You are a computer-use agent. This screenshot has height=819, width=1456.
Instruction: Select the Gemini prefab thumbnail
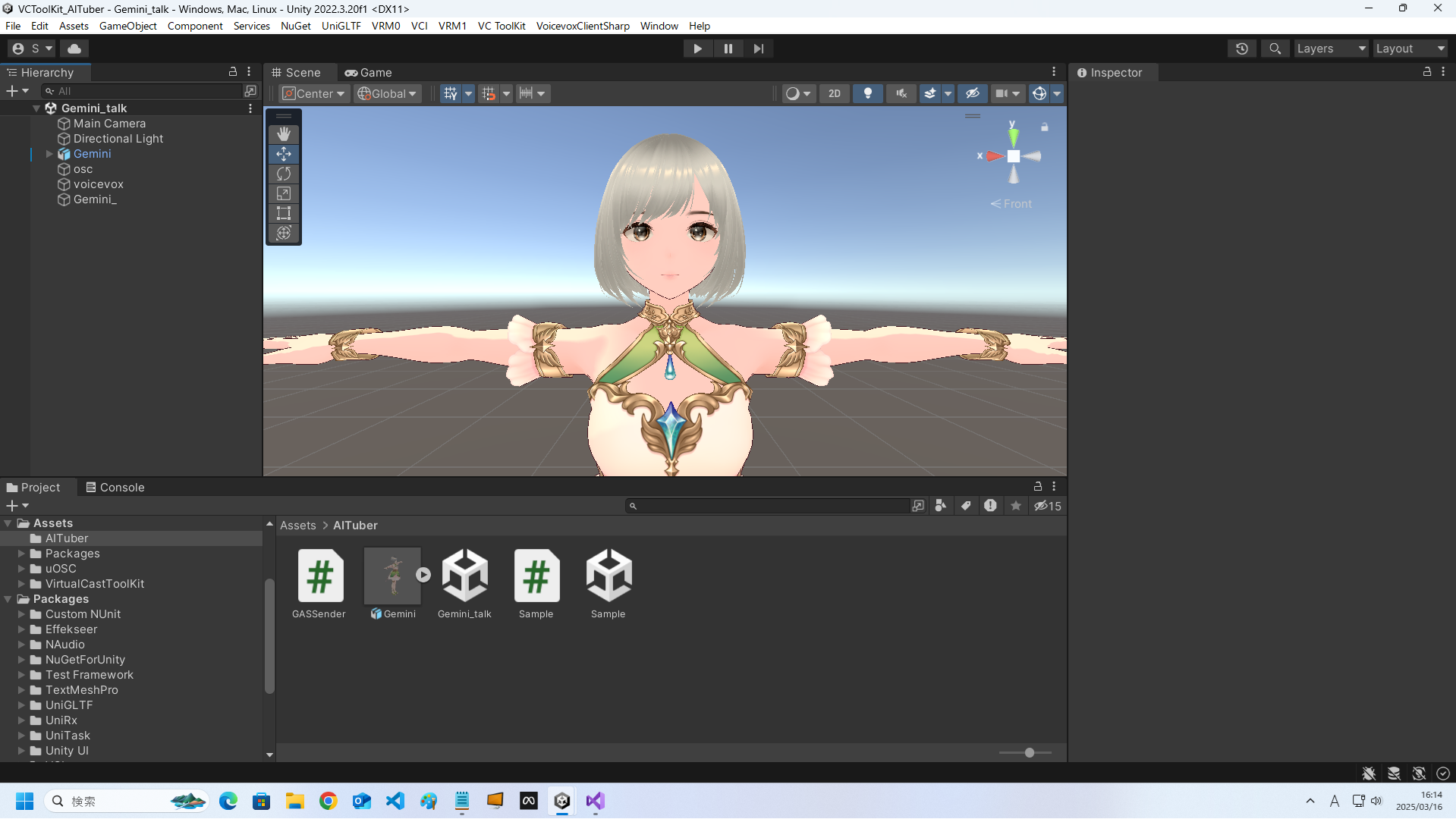[x=392, y=576]
